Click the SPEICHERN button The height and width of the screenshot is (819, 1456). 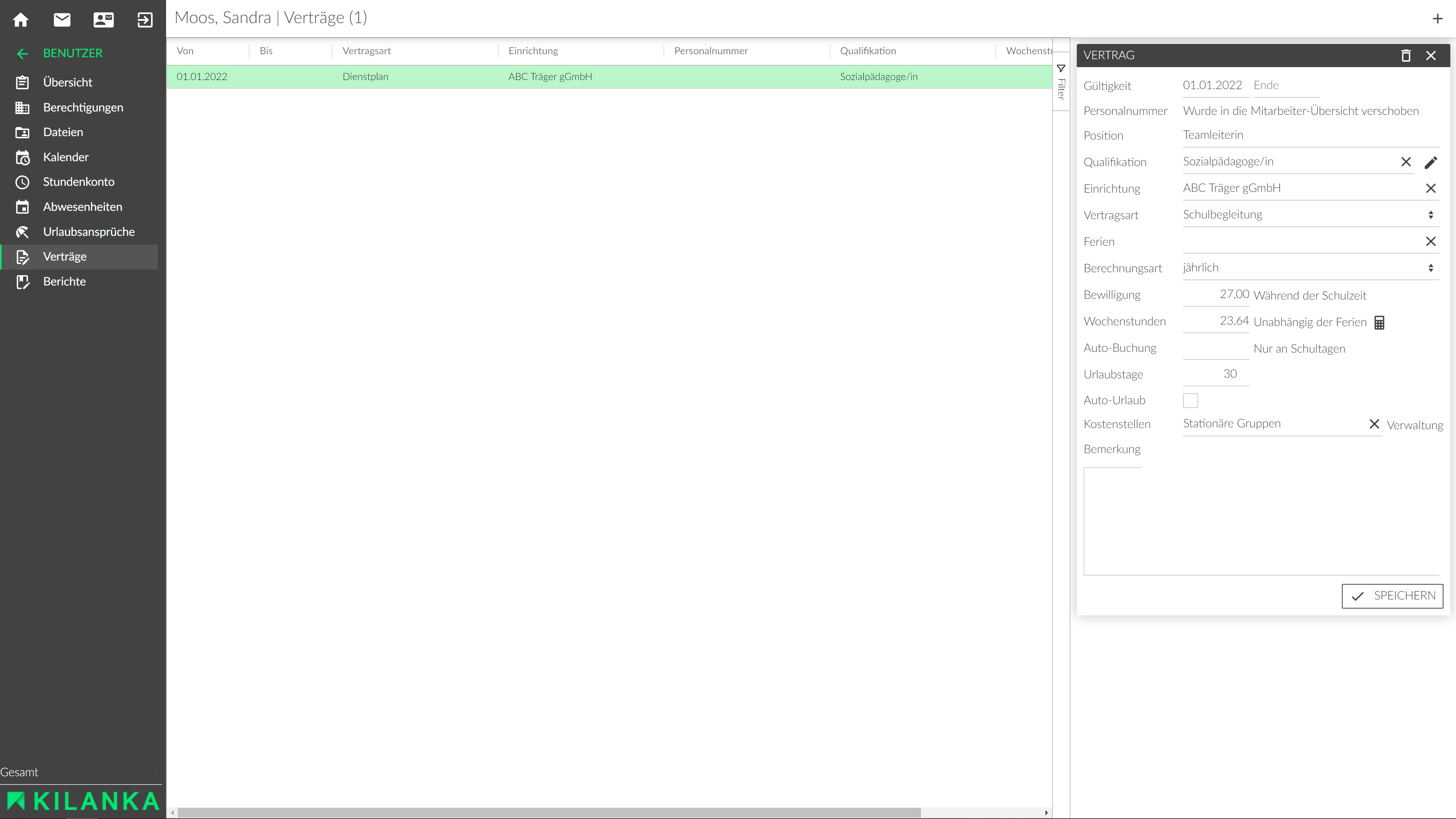pos(1392,596)
